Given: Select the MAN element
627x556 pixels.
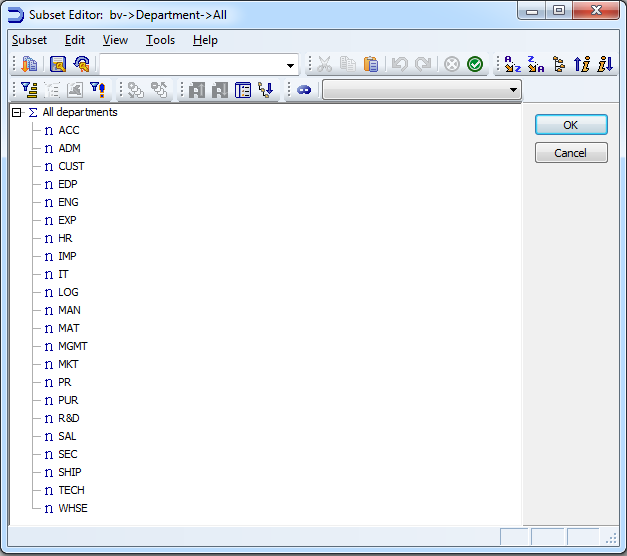Looking at the screenshot, I should (69, 310).
